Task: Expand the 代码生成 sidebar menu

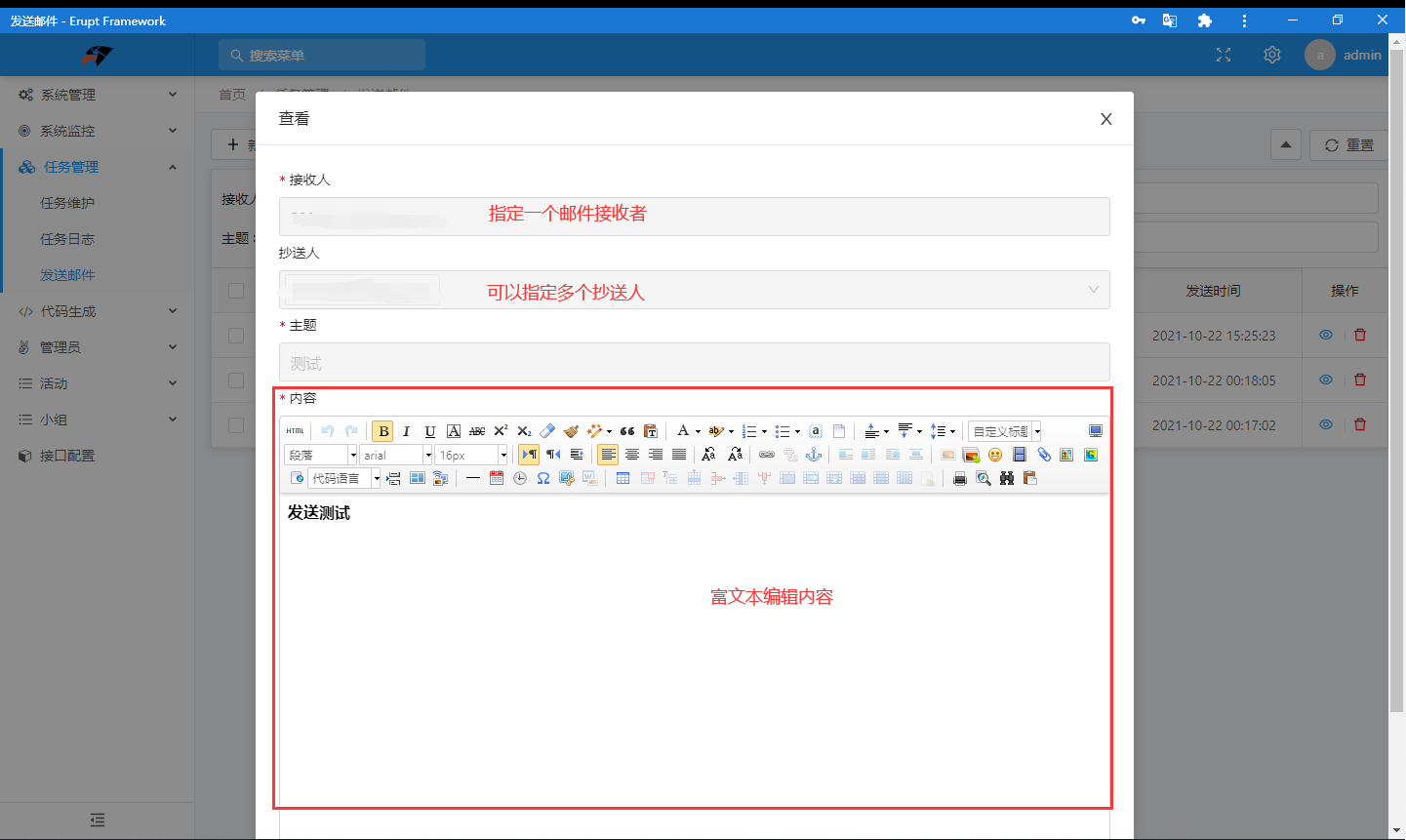Action: [97, 311]
